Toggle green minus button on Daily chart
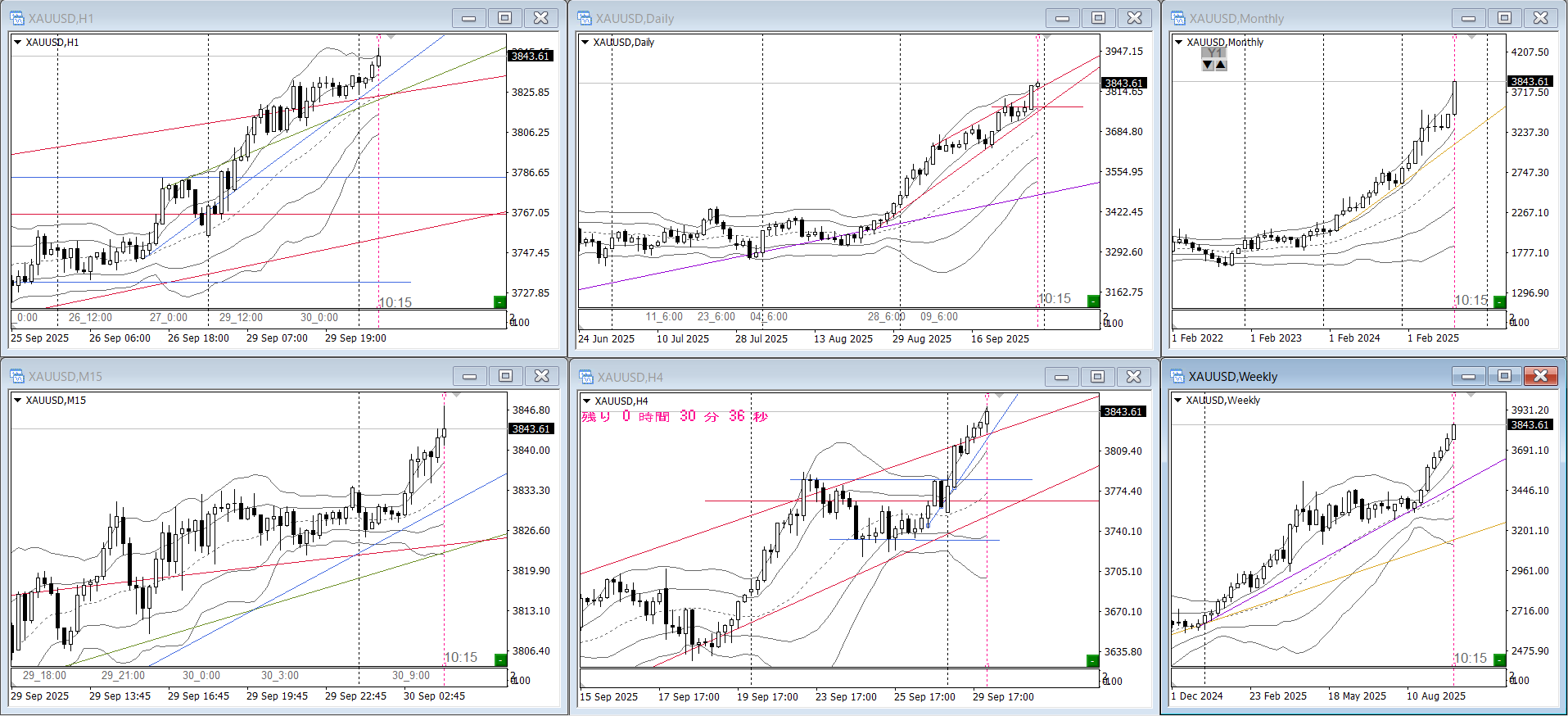The width and height of the screenshot is (1568, 716). coord(1092,301)
